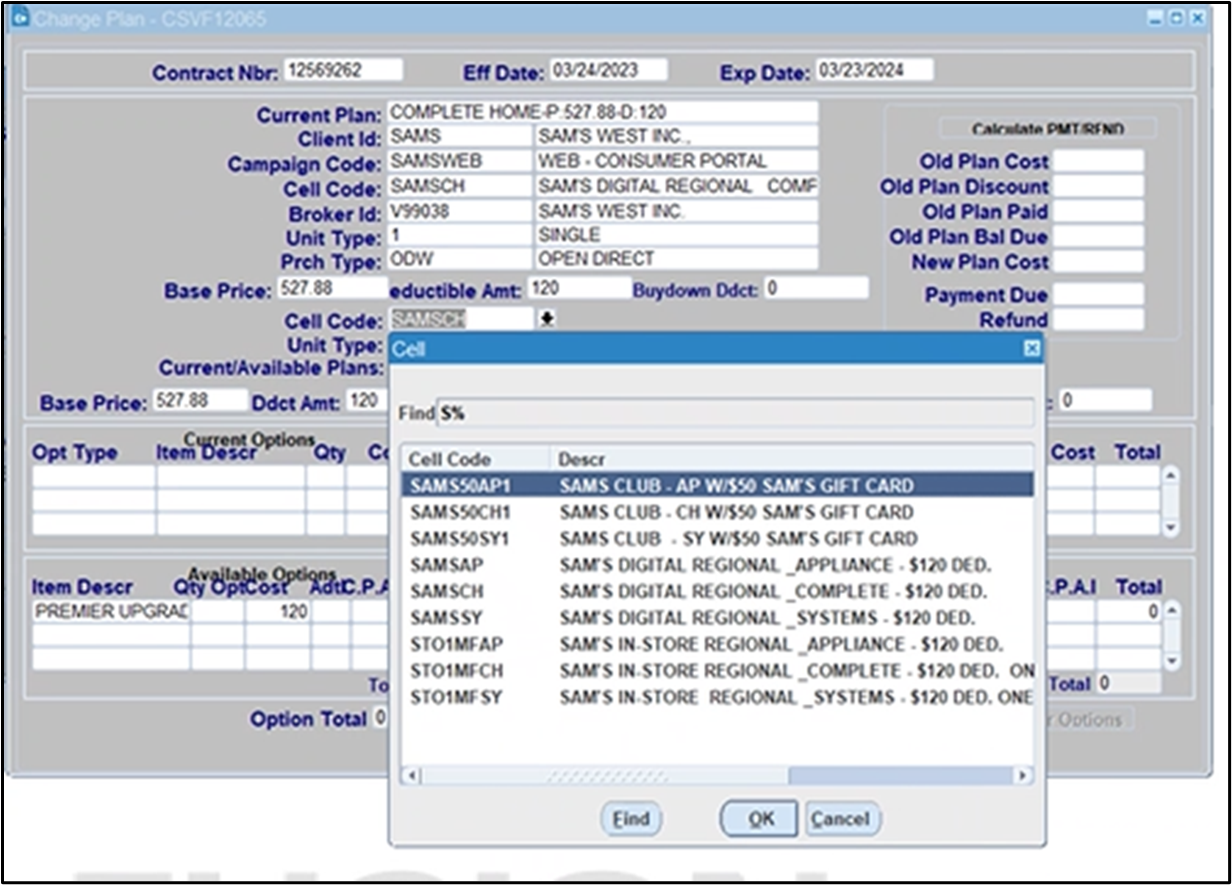Viewport: 1232px width, 885px height.
Task: Click the Descr column header
Action: pos(791,459)
